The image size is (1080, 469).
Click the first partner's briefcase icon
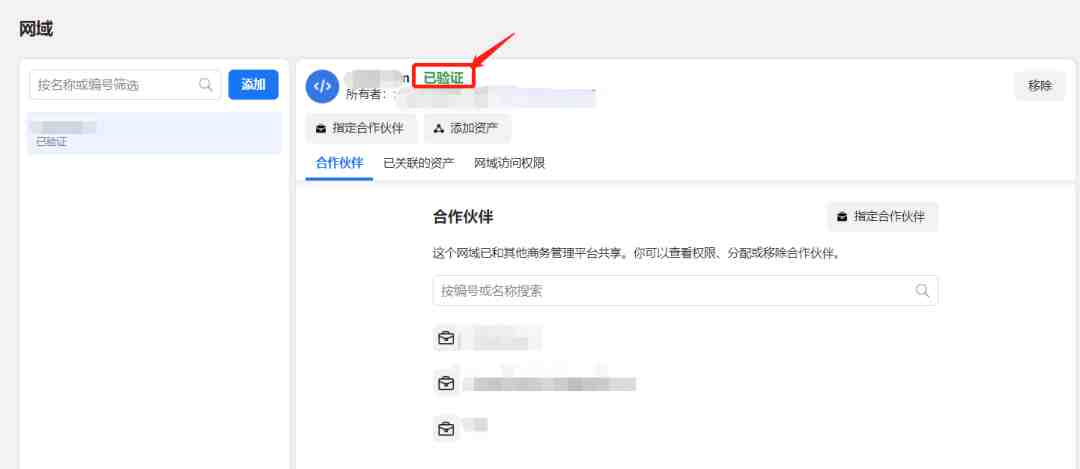pos(446,338)
